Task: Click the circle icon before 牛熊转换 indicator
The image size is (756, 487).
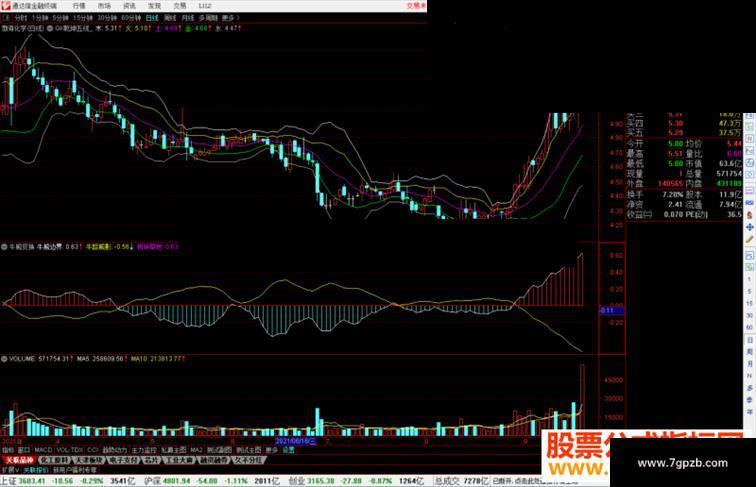Action: click(x=4, y=246)
